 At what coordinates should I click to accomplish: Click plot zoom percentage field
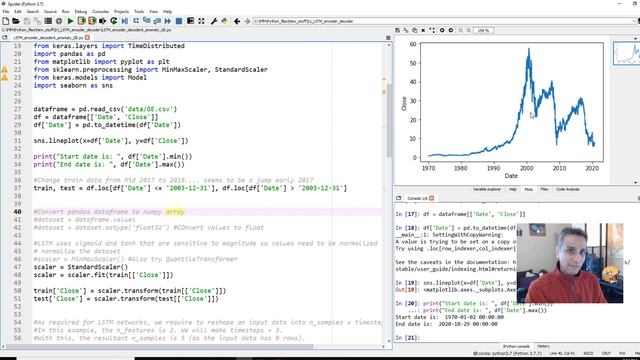click(x=484, y=30)
